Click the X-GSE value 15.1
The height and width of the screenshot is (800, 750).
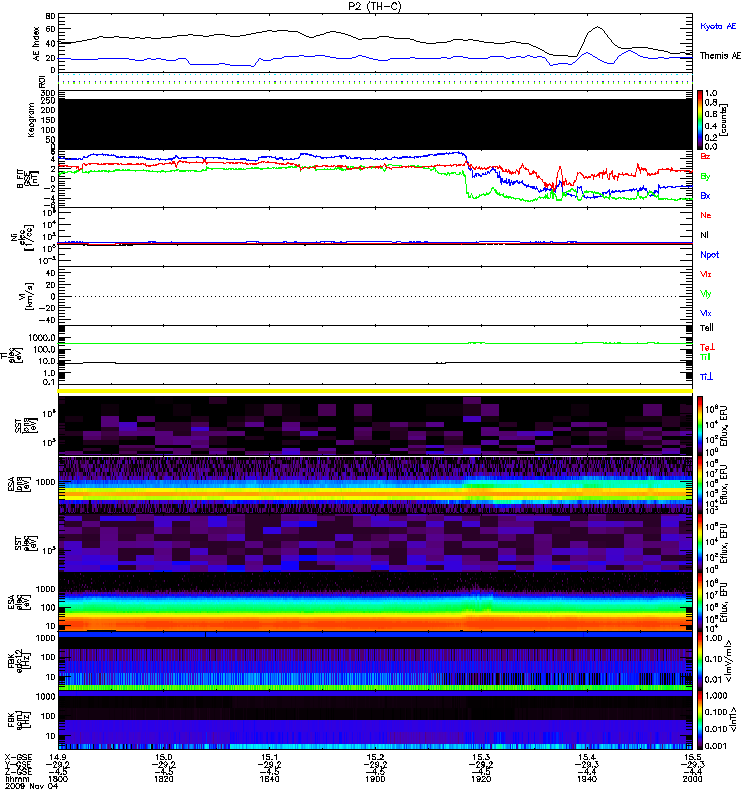click(x=269, y=757)
